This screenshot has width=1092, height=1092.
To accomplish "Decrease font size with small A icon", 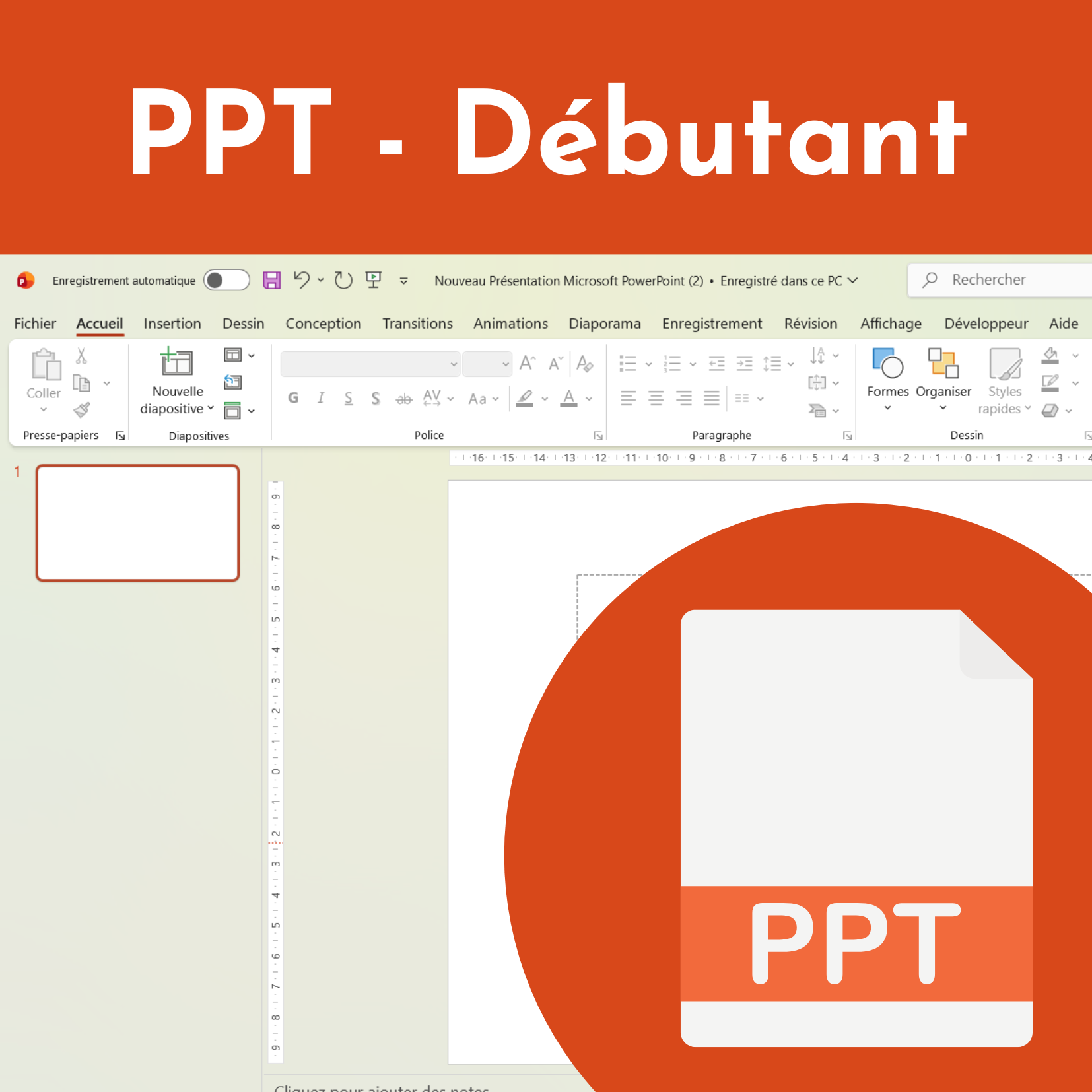I will (x=555, y=363).
